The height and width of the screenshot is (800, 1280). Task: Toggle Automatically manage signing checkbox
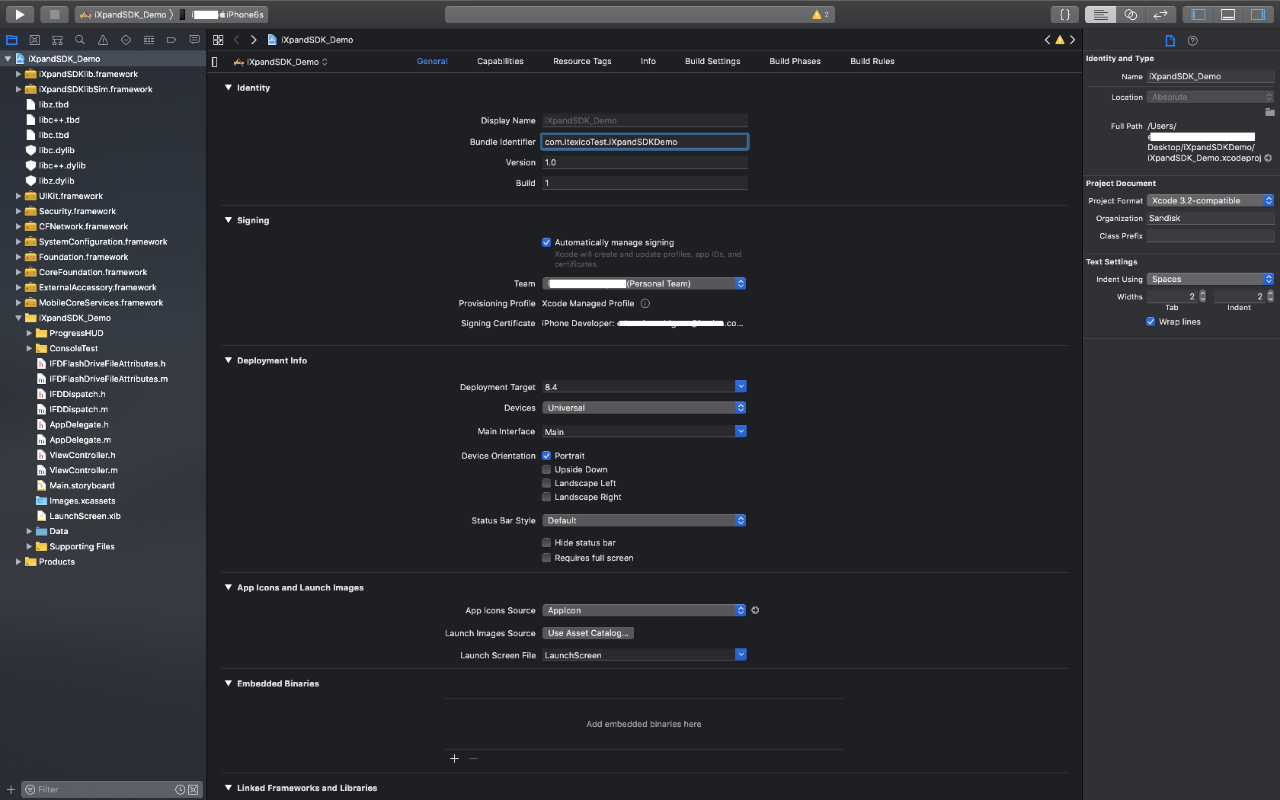546,242
